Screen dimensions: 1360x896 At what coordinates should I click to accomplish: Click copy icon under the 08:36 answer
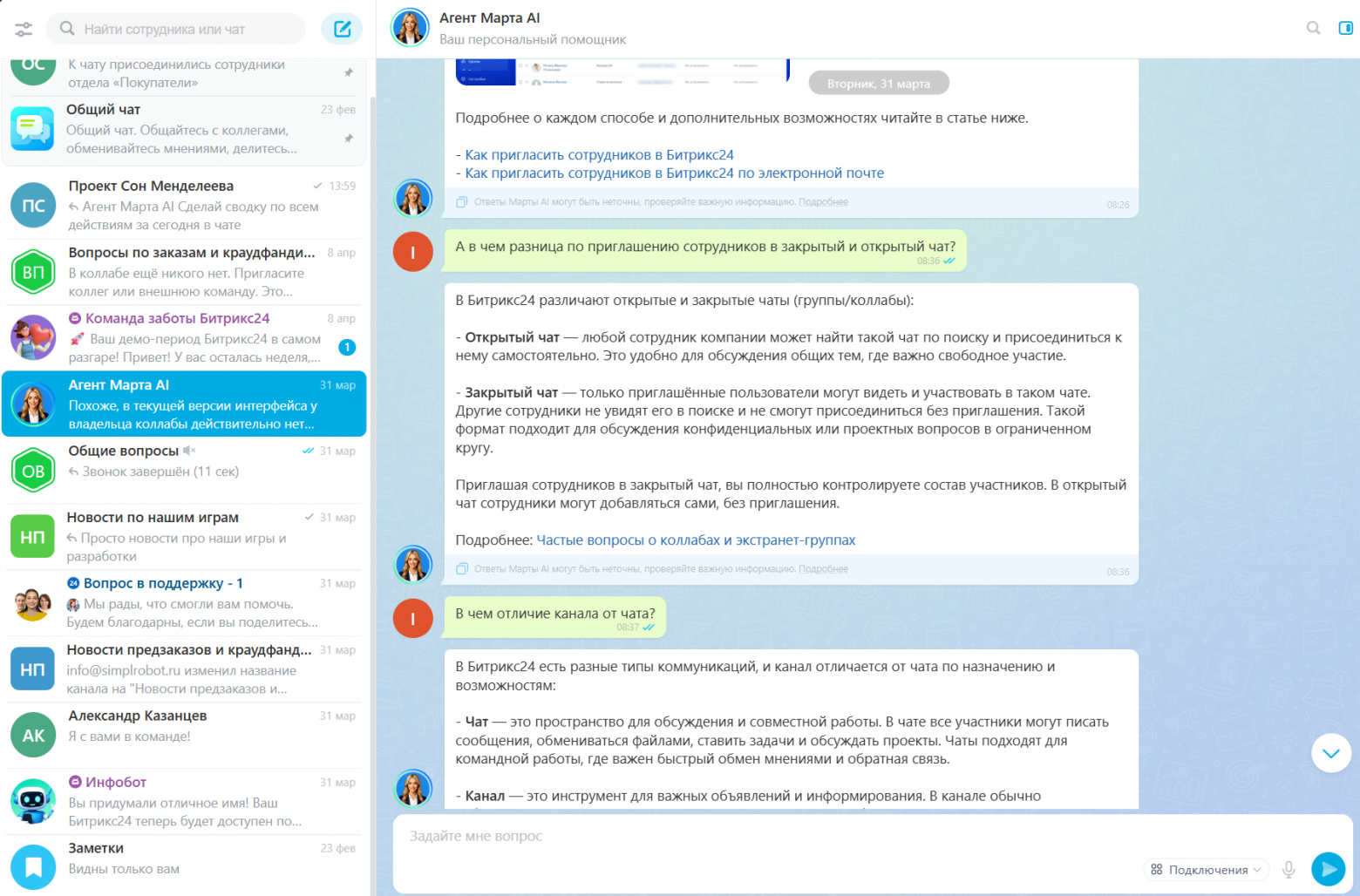click(462, 569)
